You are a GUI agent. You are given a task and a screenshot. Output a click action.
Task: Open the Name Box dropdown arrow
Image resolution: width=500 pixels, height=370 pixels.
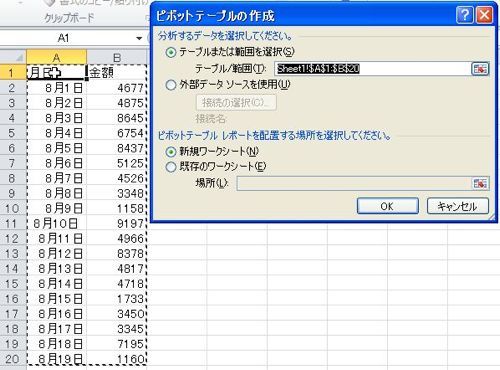[x=139, y=38]
